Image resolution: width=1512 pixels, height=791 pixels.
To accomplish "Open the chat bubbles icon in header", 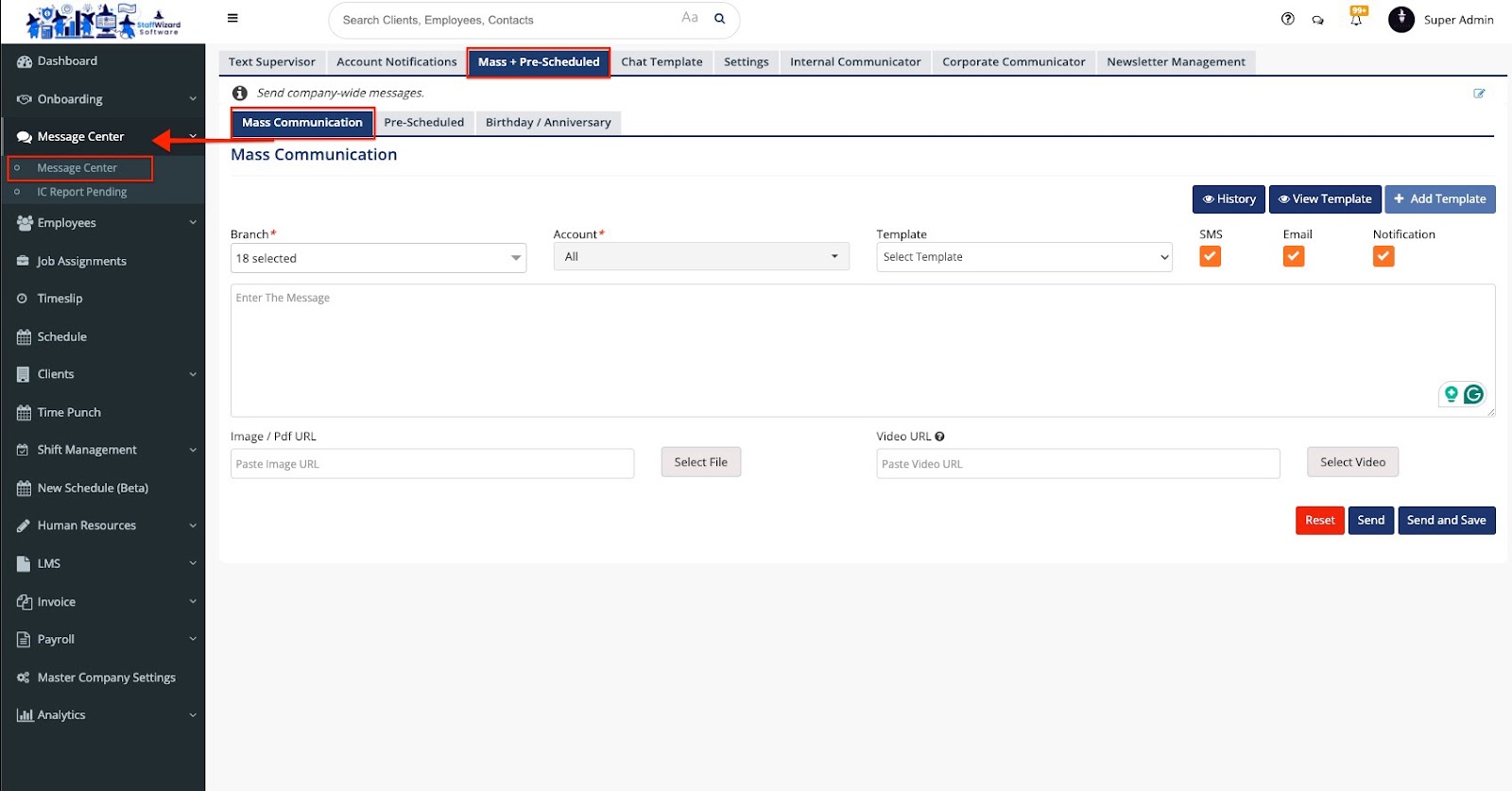I will [x=1317, y=20].
